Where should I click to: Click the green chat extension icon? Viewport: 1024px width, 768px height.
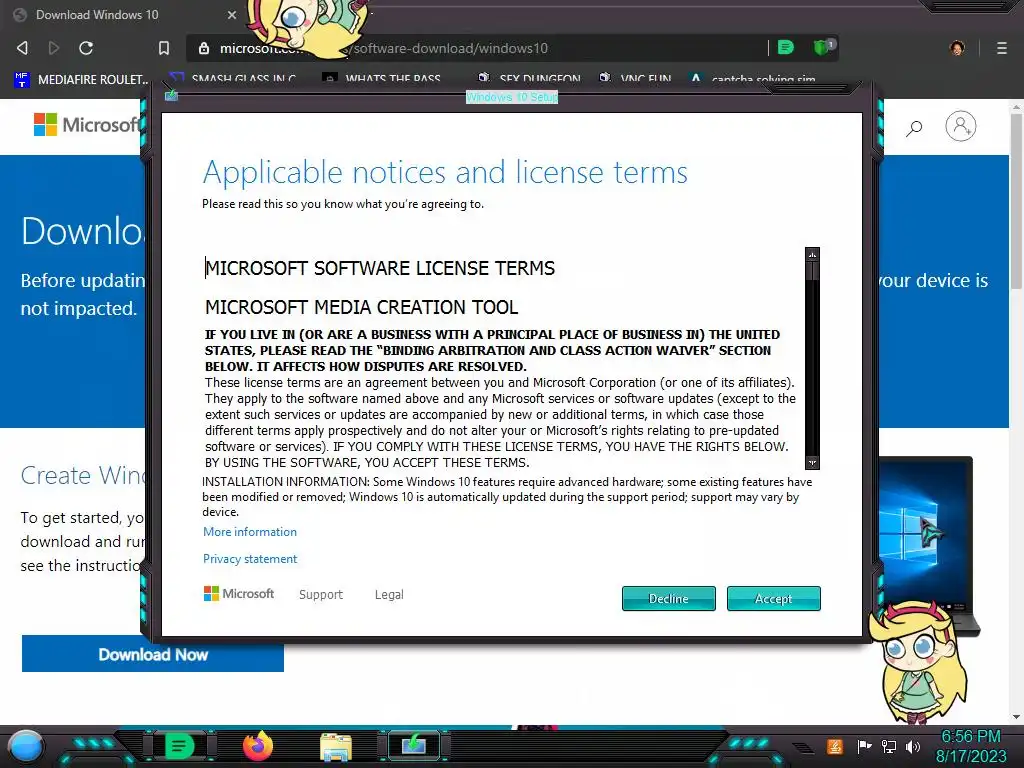786,47
